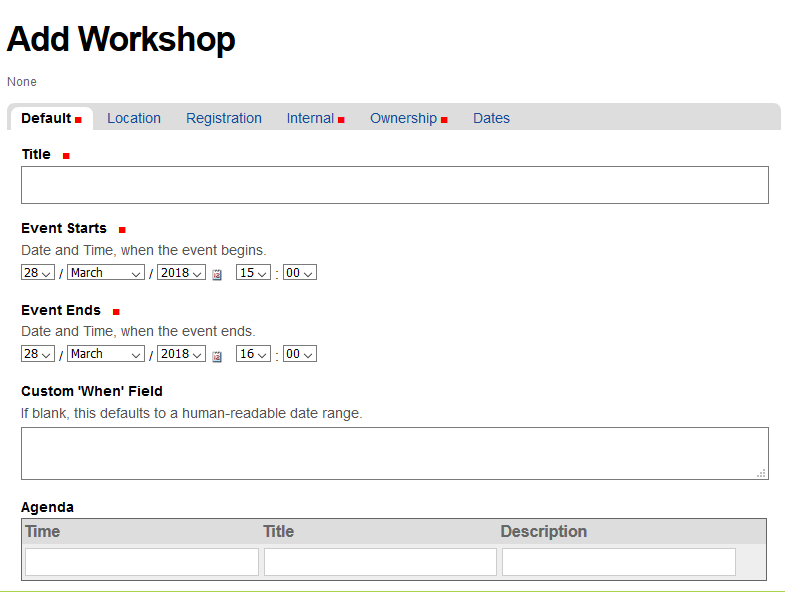The image size is (785, 592).
Task: Open the Event Ends hour dropdown
Action: click(x=253, y=354)
